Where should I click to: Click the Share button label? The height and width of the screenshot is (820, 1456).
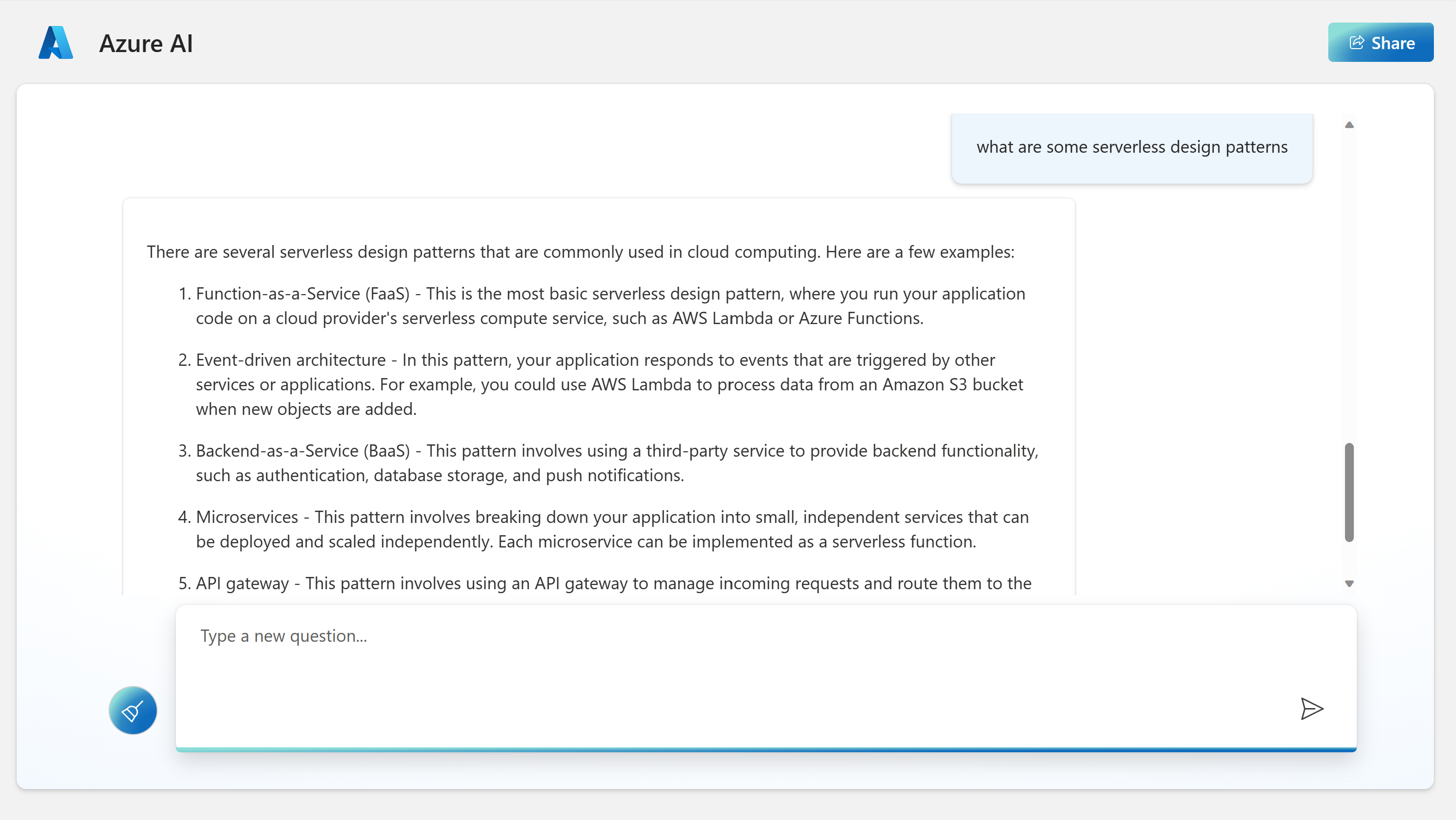[1393, 43]
